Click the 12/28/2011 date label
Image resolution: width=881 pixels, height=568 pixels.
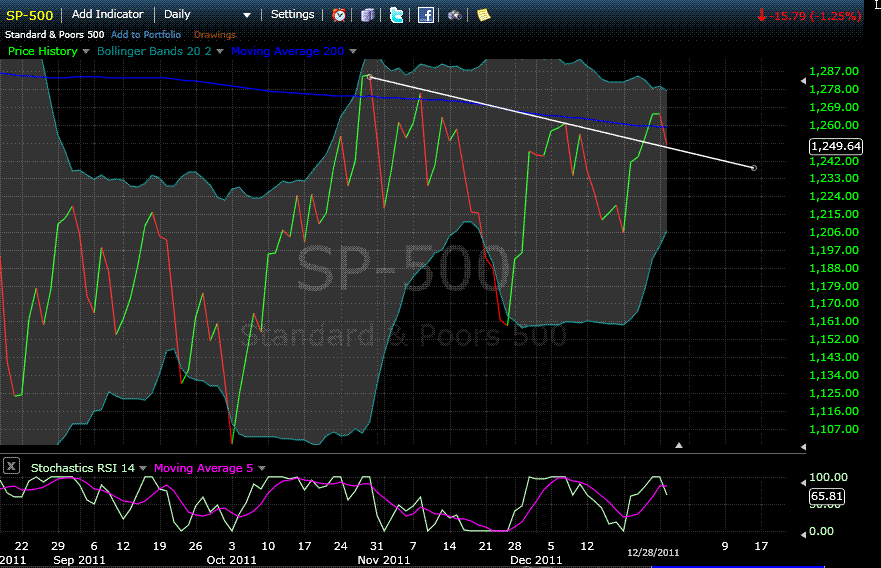pyautogui.click(x=653, y=552)
